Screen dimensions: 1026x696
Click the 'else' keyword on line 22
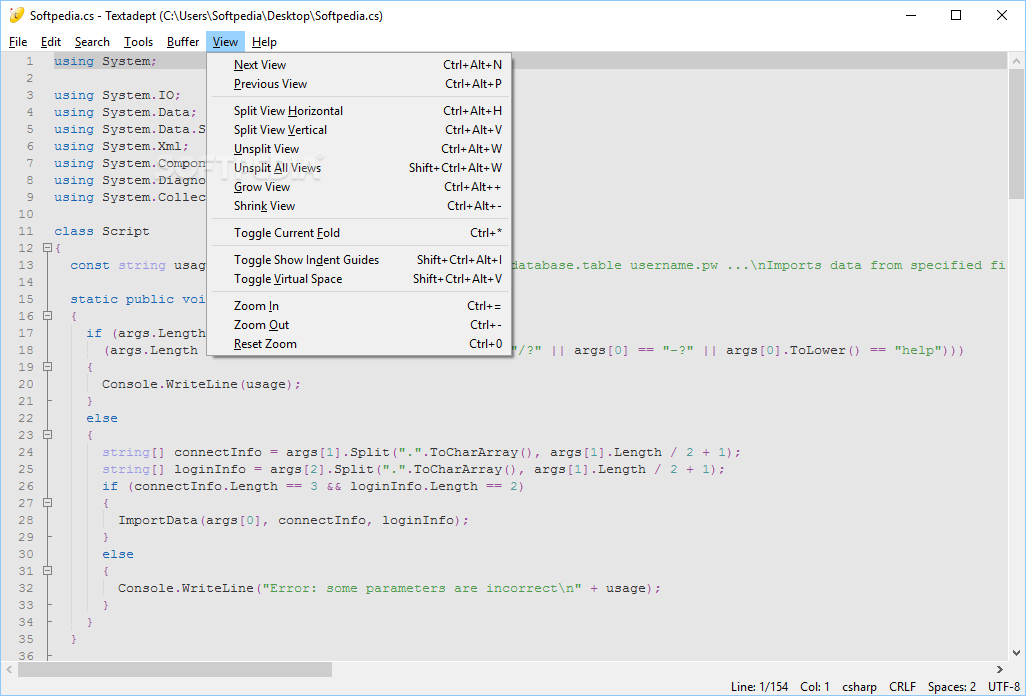[x=102, y=418]
